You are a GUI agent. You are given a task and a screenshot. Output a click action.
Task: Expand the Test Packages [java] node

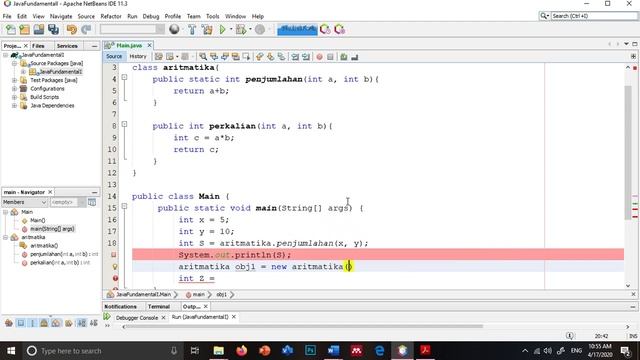pyautogui.click(x=14, y=80)
